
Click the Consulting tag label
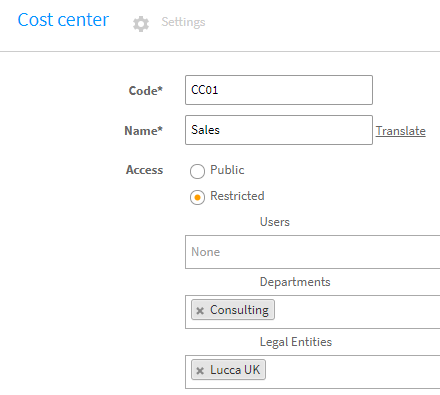(239, 310)
